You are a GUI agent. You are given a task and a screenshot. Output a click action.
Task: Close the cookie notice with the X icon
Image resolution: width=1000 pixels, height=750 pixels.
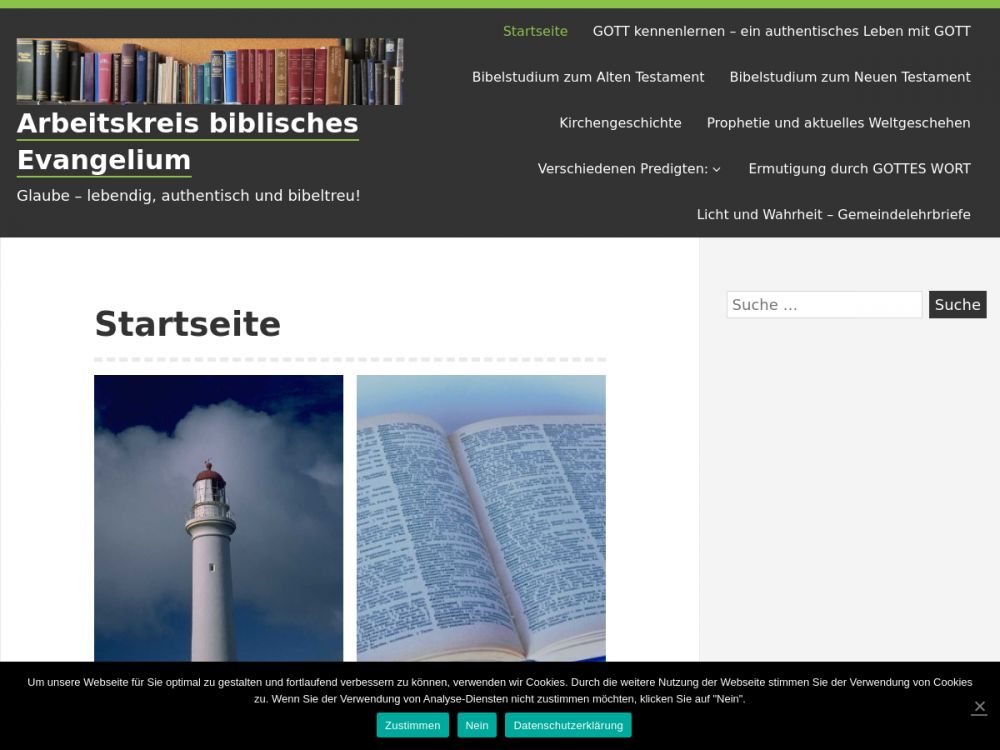click(979, 707)
